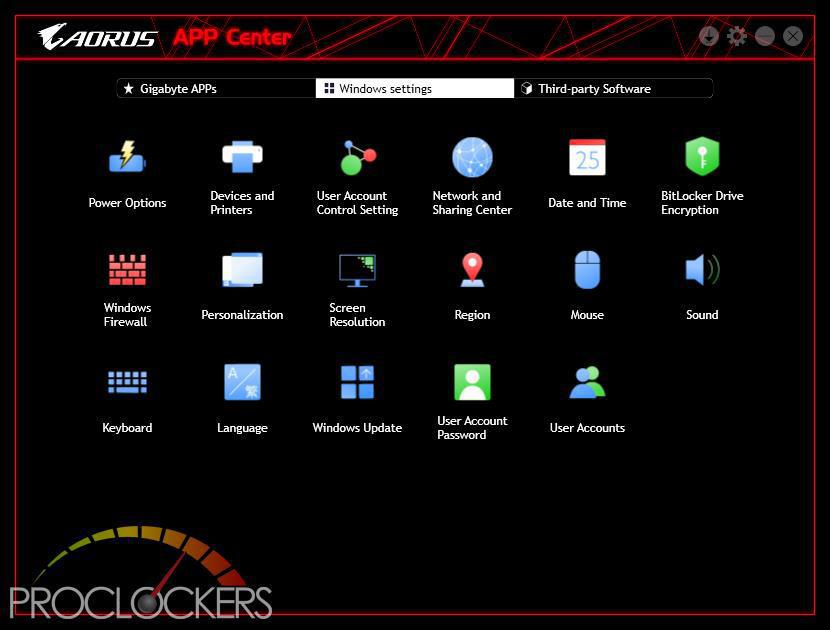Screen dimensions: 830x630
Task: Open the User Accounts people icon
Action: pos(587,382)
